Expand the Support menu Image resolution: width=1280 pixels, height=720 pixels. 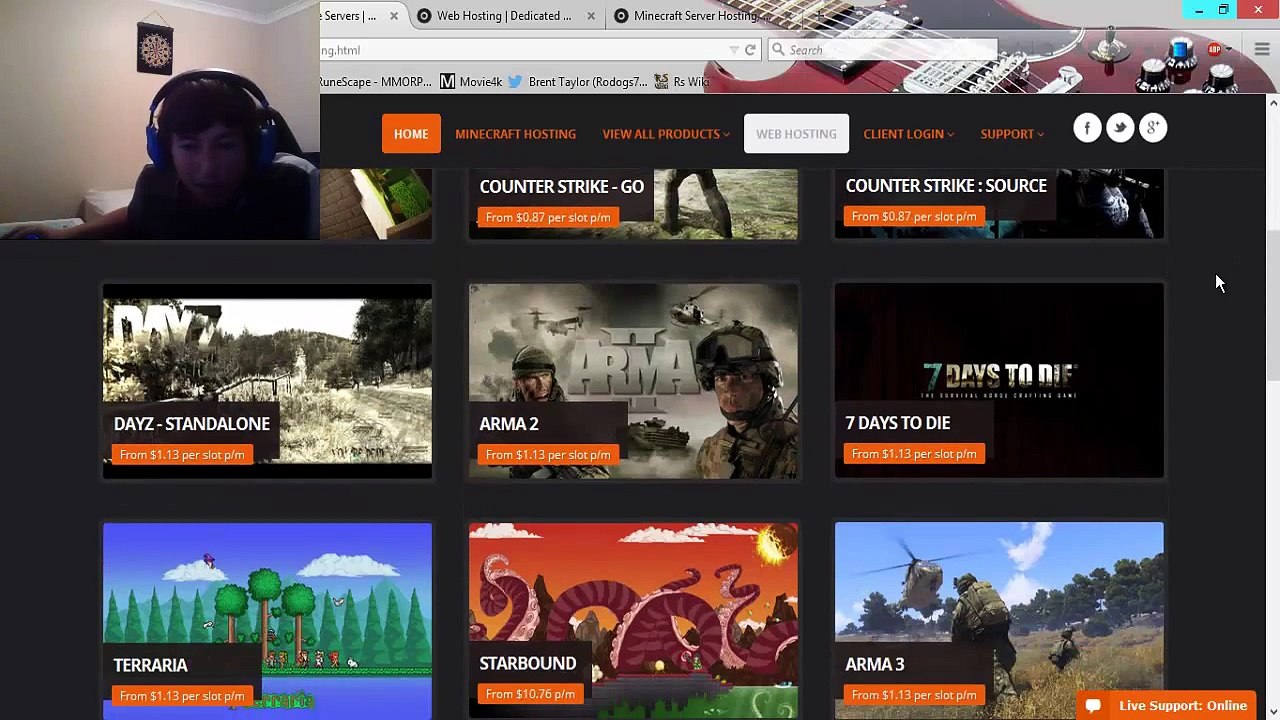point(1012,134)
